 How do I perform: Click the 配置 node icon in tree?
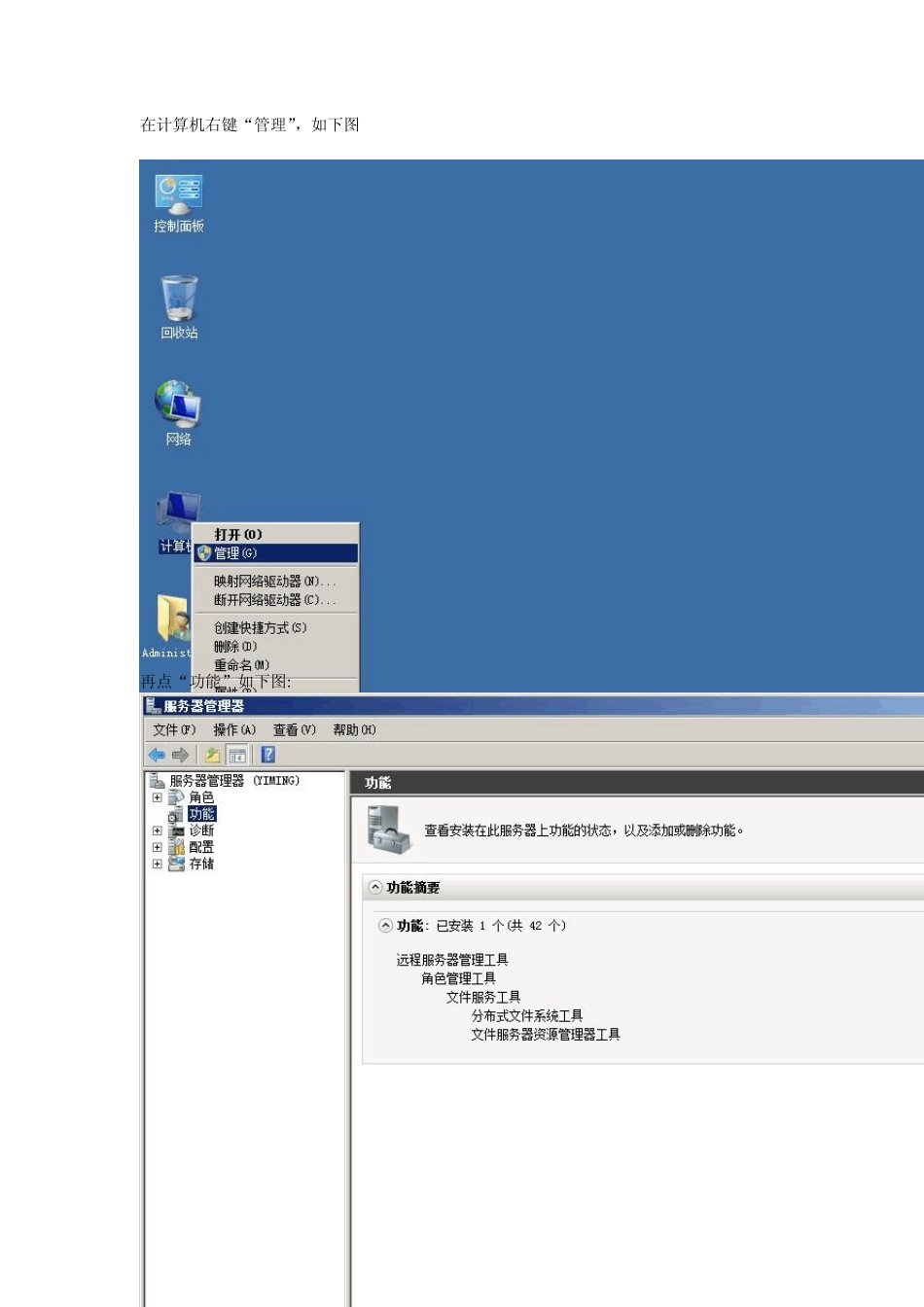[x=176, y=847]
